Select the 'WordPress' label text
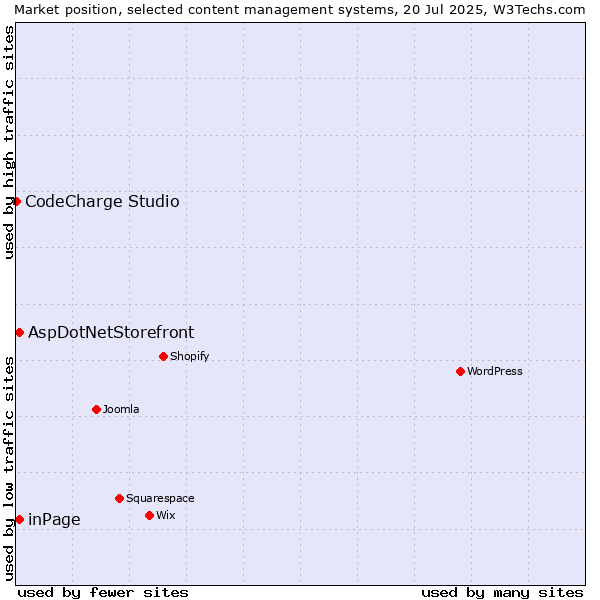 (x=495, y=372)
